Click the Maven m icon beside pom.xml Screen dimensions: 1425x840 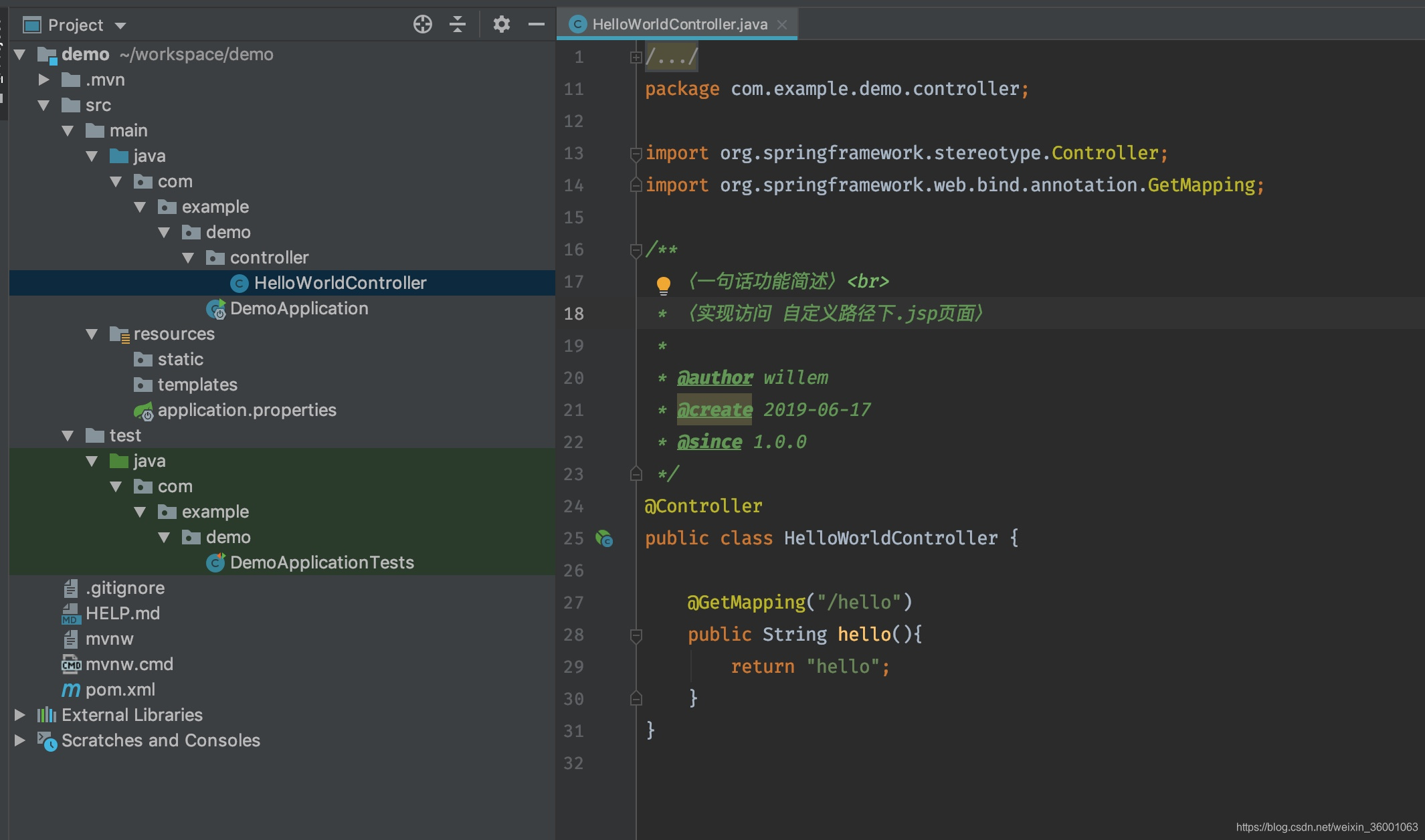(x=71, y=690)
